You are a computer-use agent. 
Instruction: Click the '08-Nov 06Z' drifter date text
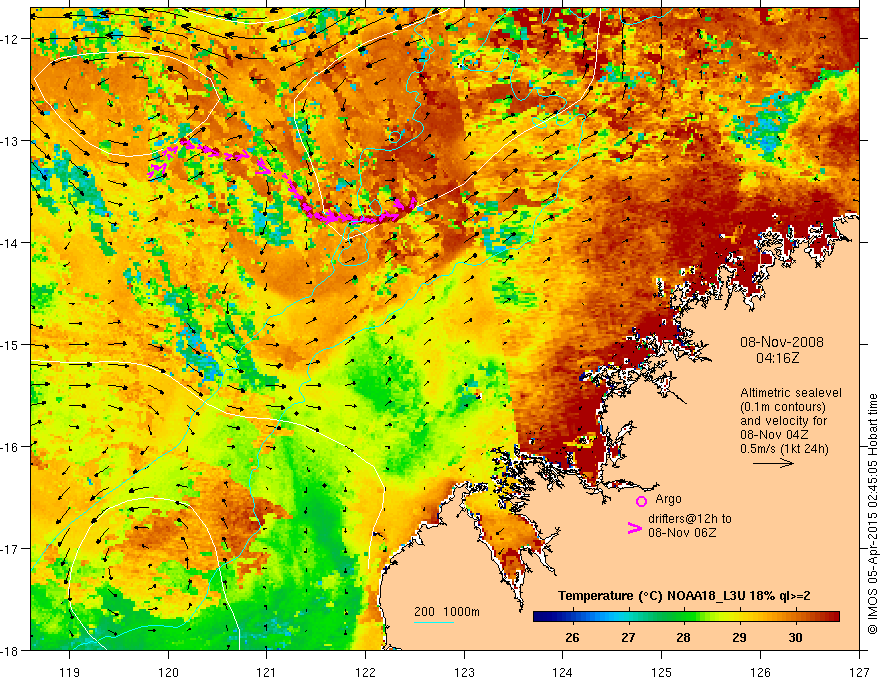(x=682, y=533)
